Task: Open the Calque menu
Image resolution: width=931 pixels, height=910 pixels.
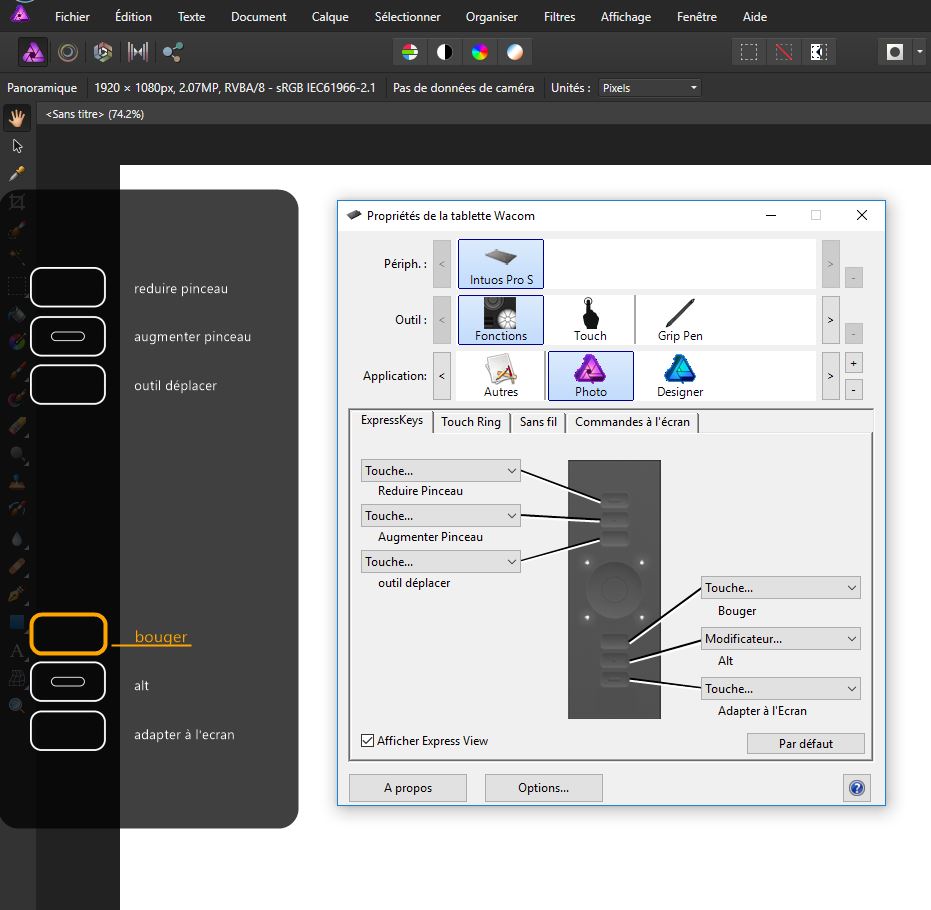Action: click(330, 17)
